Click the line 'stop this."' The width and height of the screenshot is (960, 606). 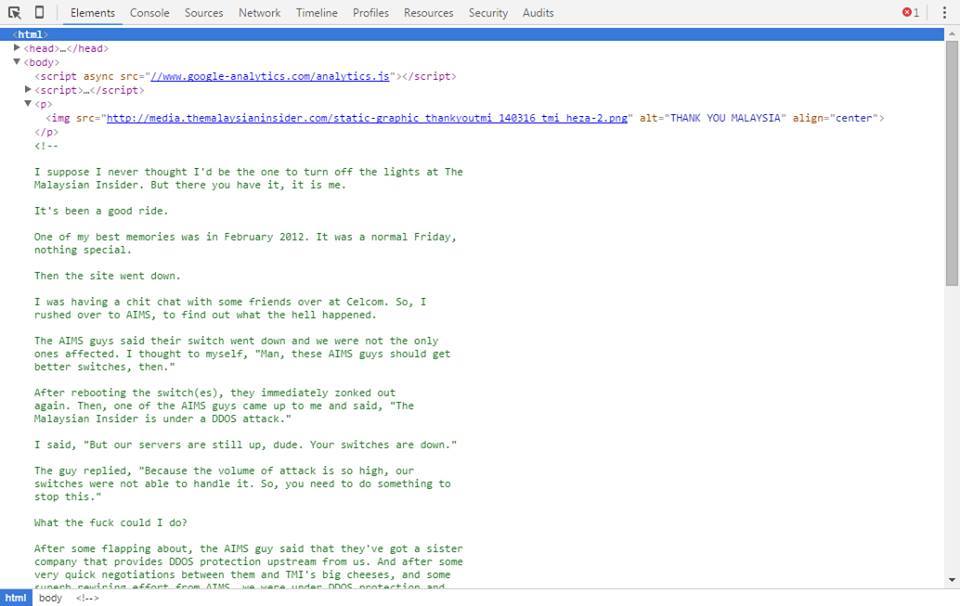[68, 496]
